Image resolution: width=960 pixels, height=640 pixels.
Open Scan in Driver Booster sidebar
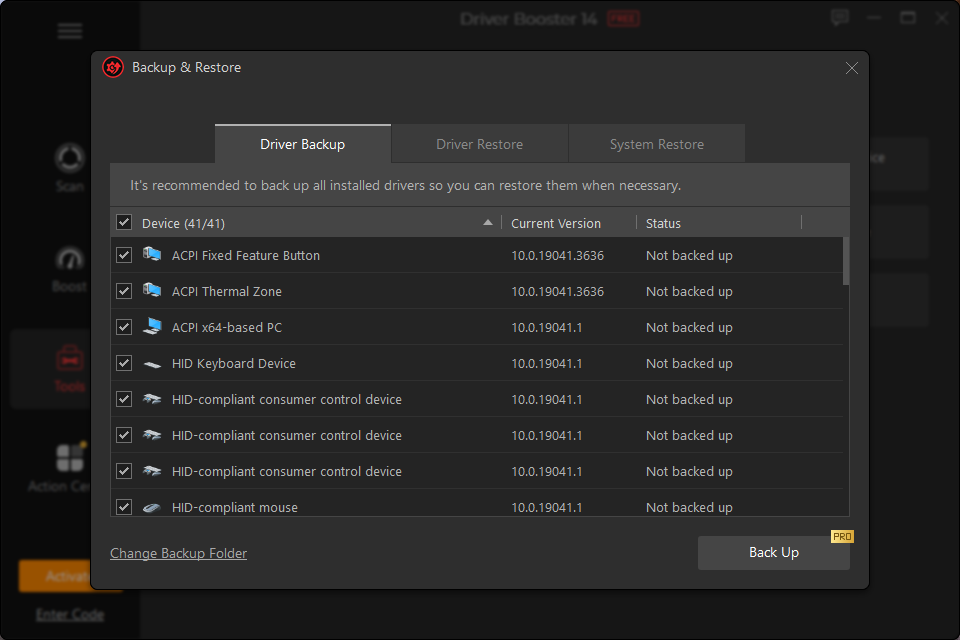(70, 168)
